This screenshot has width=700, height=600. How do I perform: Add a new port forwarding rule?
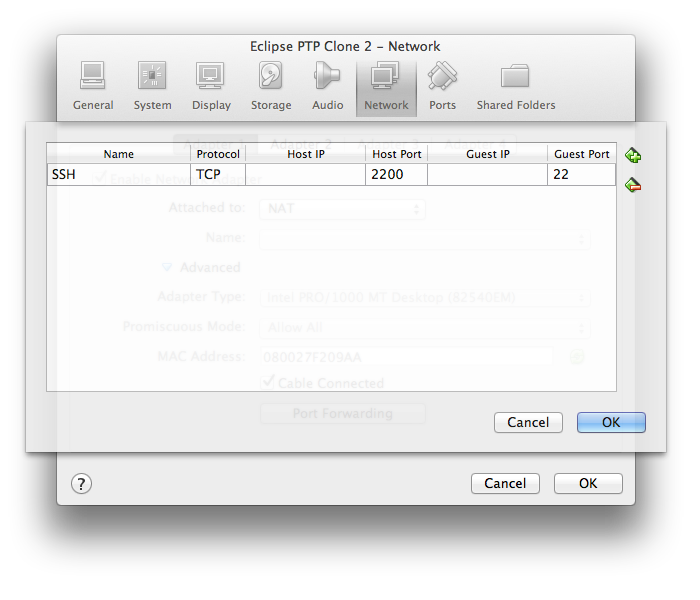tap(633, 155)
